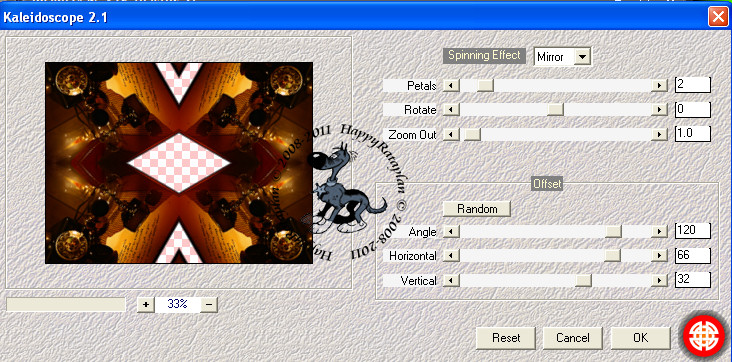This screenshot has height=362, width=732.
Task: Click the Petals slider right arrow
Action: click(659, 85)
